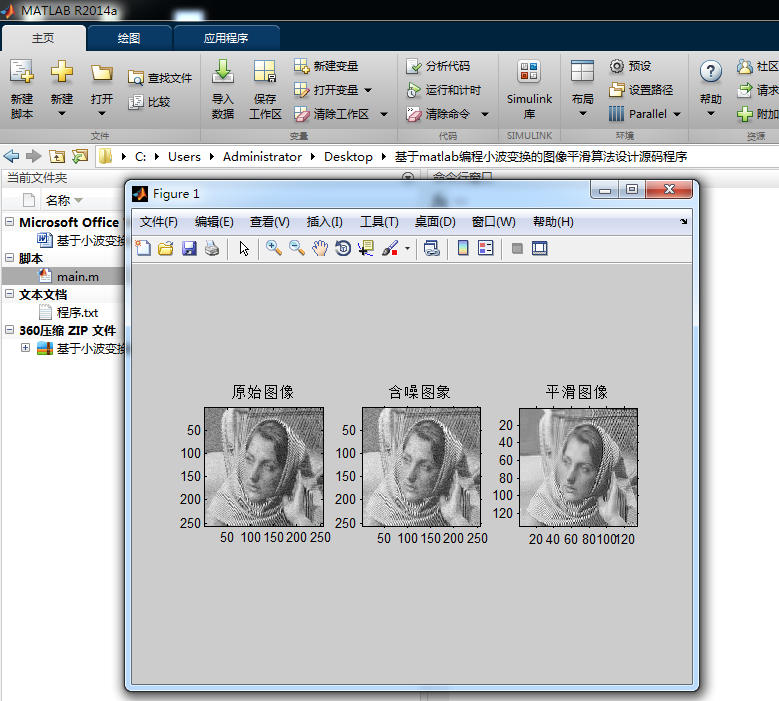Select the Rotate 3D tool
Image resolution: width=779 pixels, height=701 pixels.
click(343, 248)
